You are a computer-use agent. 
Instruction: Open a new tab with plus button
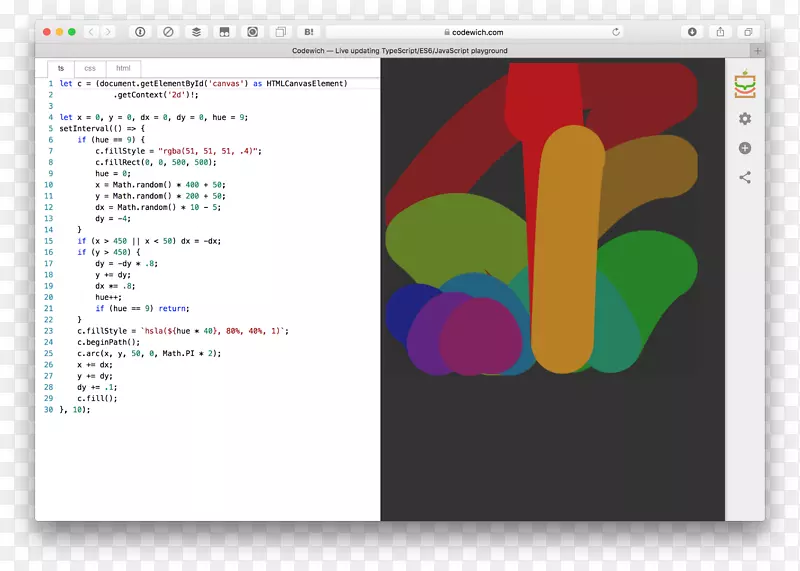point(757,50)
